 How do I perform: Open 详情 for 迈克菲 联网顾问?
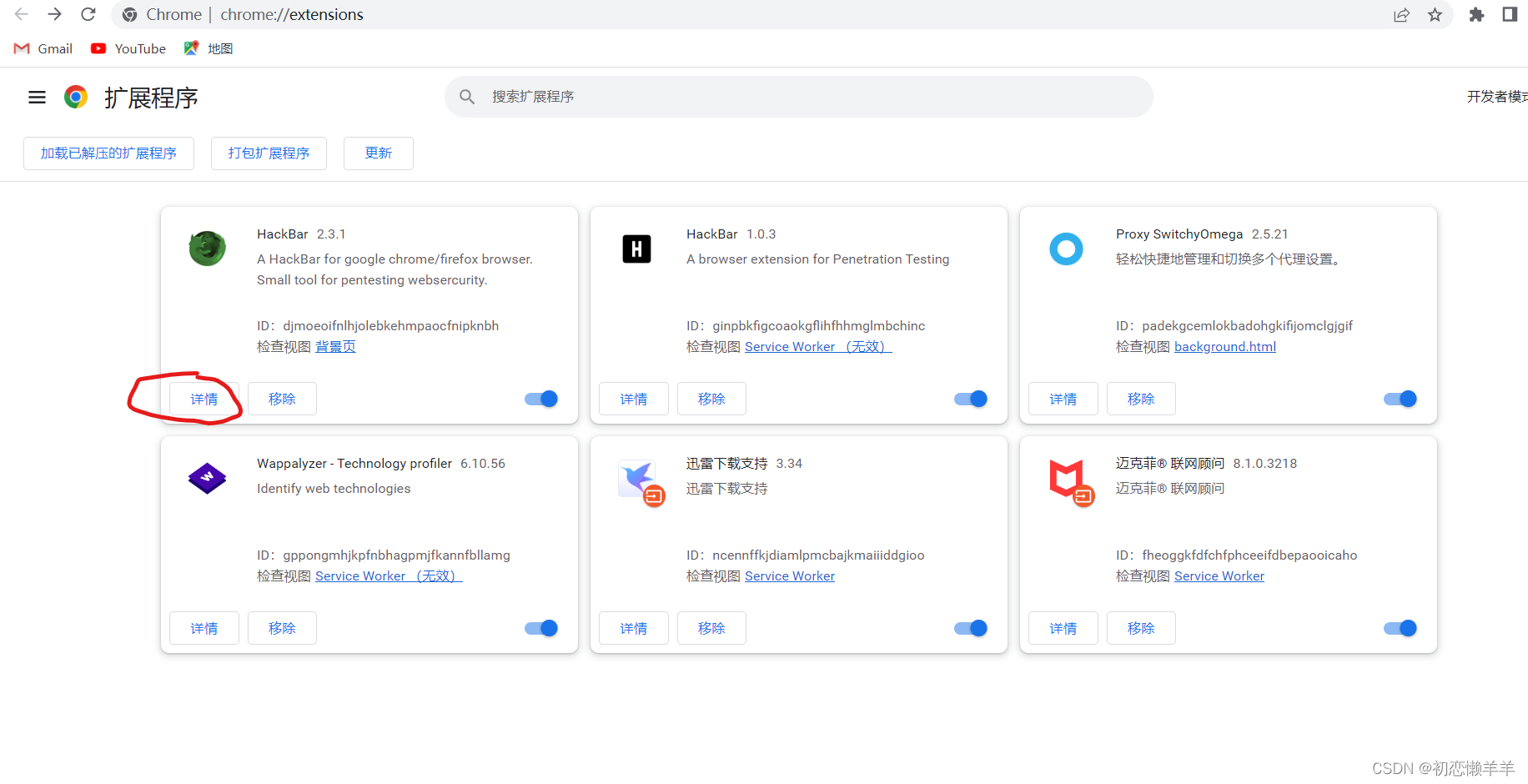click(1063, 628)
